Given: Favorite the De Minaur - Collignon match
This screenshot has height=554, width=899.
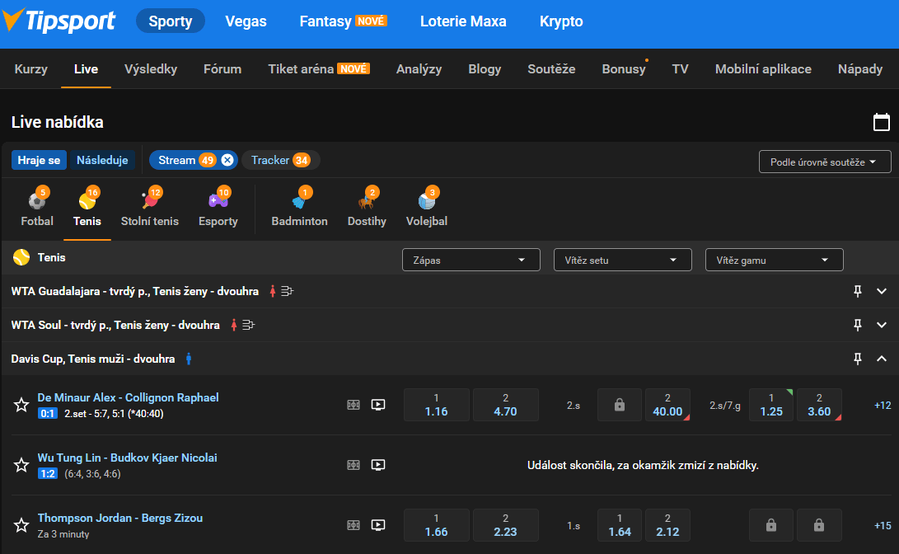Looking at the screenshot, I should (21, 405).
